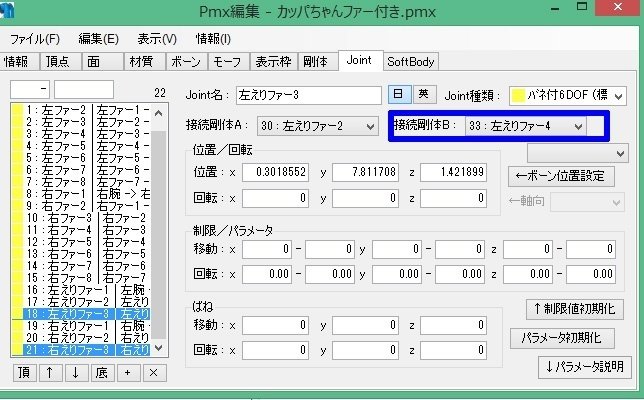Click the 位置/回転 rotation z field
The height and width of the screenshot is (400, 644).
click(453, 198)
